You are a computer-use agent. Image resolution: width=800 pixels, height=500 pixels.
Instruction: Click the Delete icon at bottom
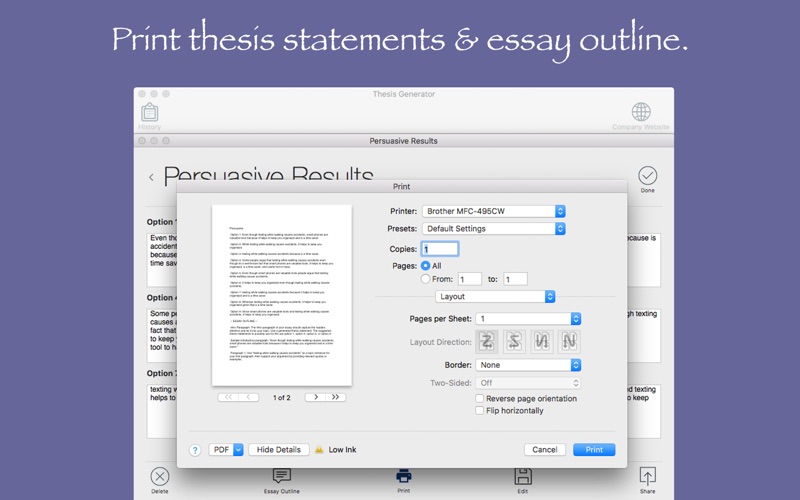click(159, 477)
